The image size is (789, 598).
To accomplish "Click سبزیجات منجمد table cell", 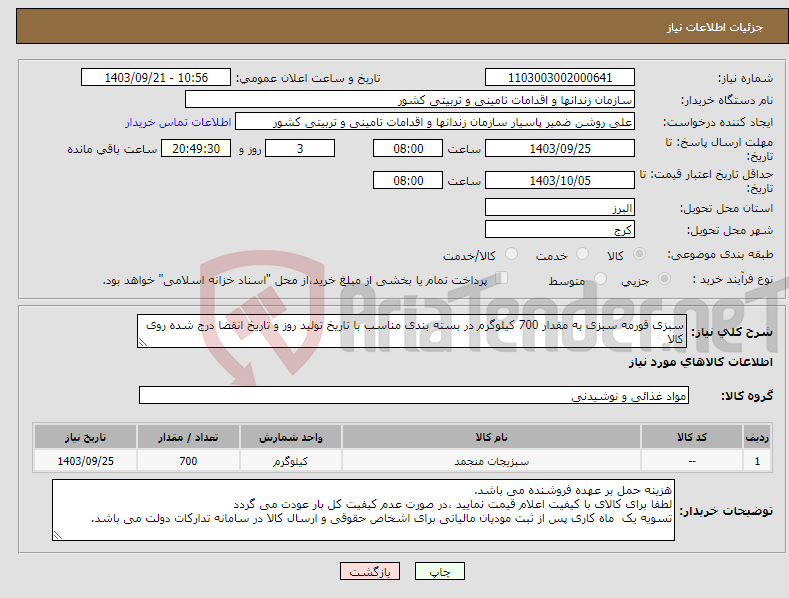I will point(491,461).
